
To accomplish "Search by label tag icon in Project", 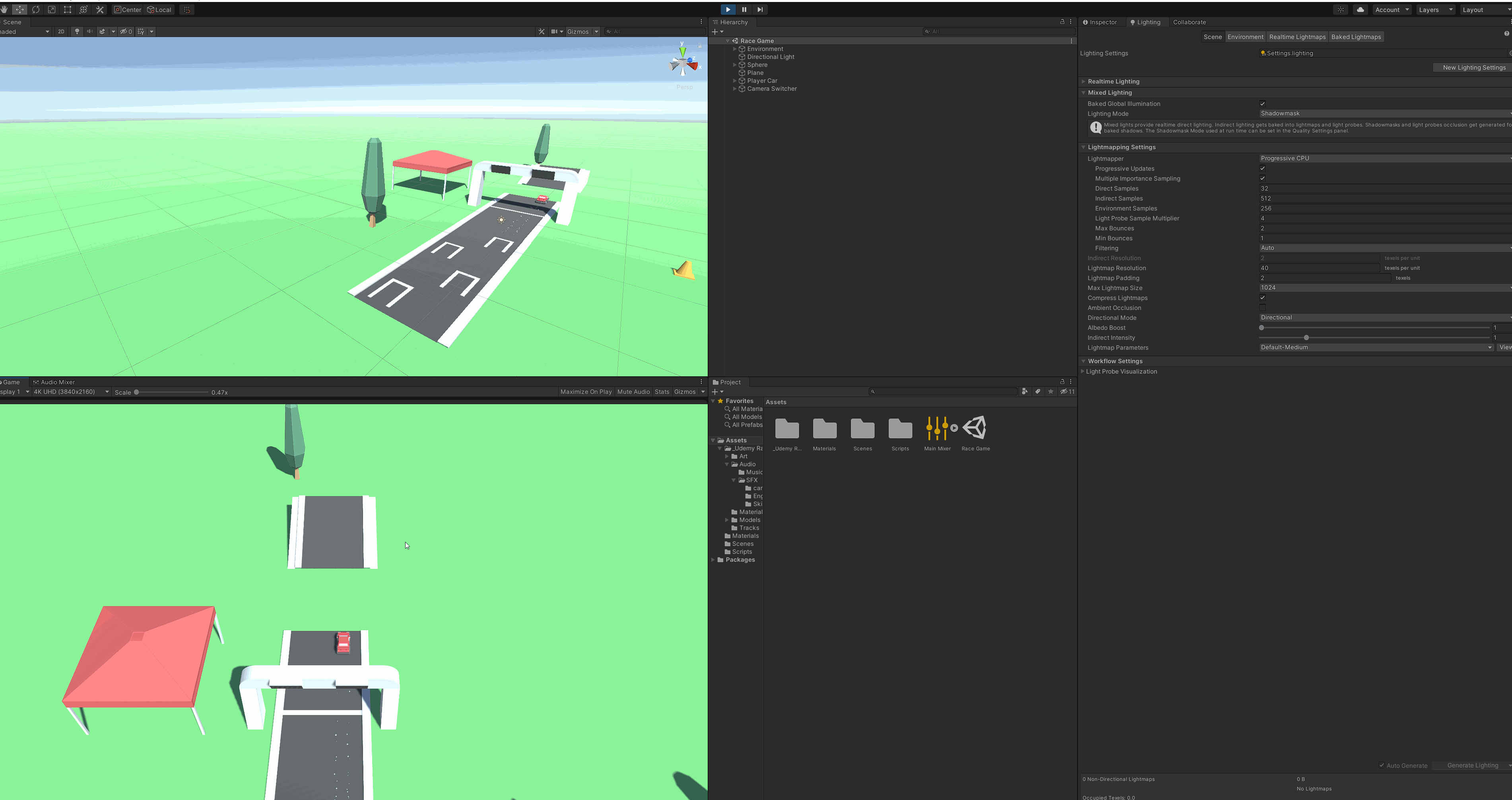I will tap(1038, 391).
